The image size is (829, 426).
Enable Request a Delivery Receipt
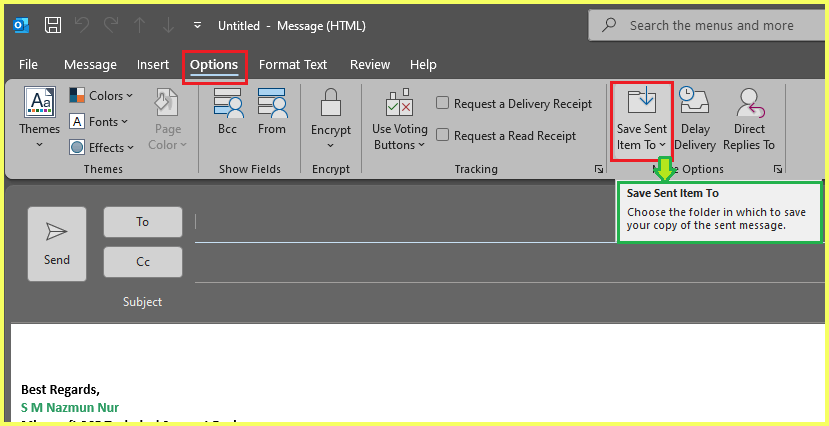coord(513,104)
